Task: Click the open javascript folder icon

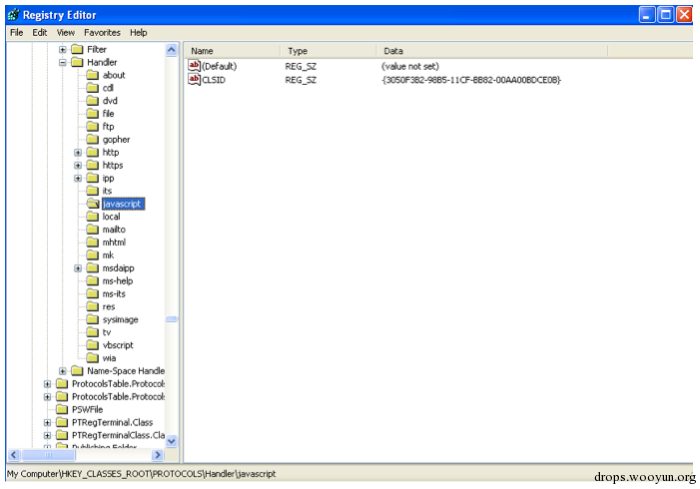Action: pyautogui.click(x=93, y=204)
